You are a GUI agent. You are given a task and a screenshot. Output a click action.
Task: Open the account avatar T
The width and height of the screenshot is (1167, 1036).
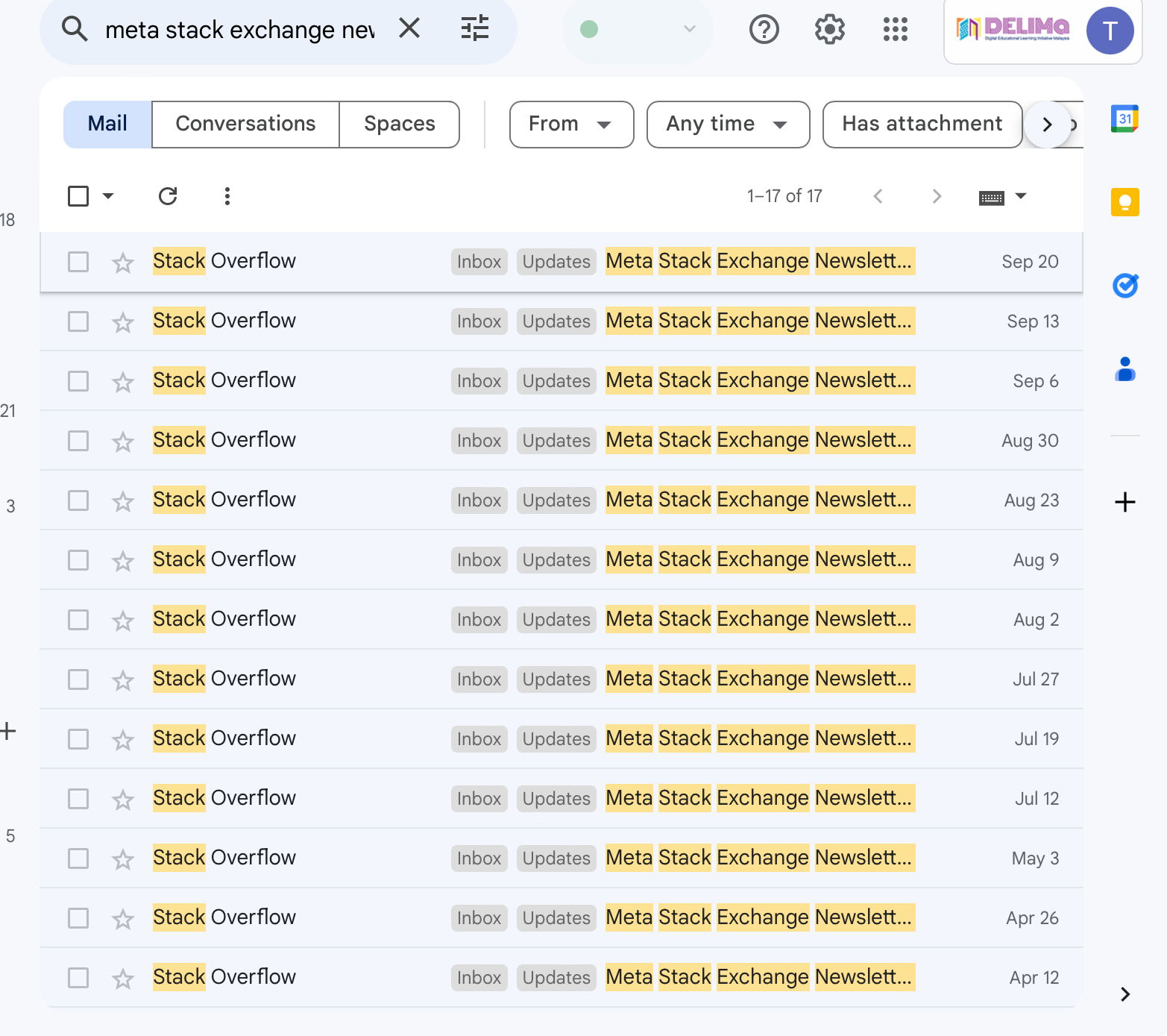click(1110, 31)
